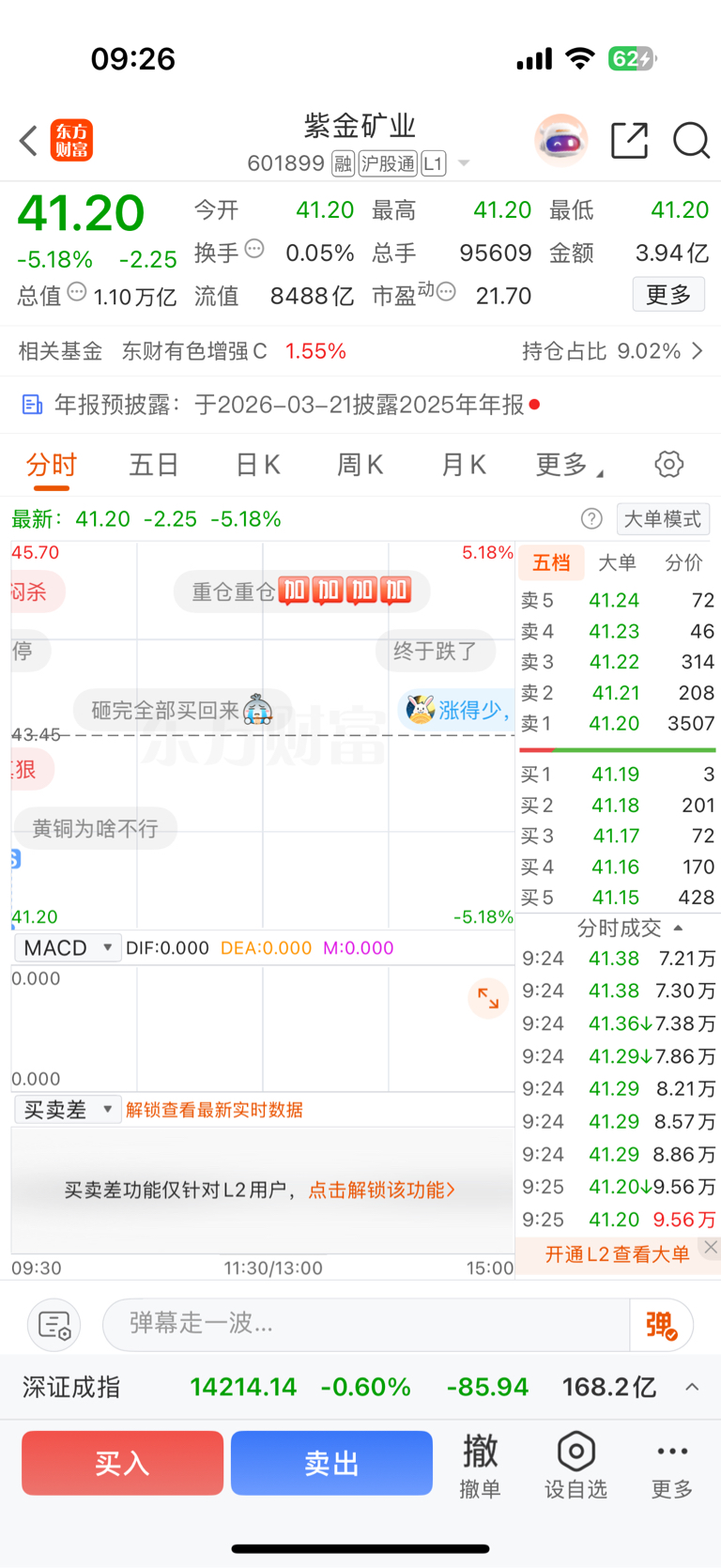The height and width of the screenshot is (1568, 721).
Task: Open bullet comment settings icon
Action: tap(54, 1325)
